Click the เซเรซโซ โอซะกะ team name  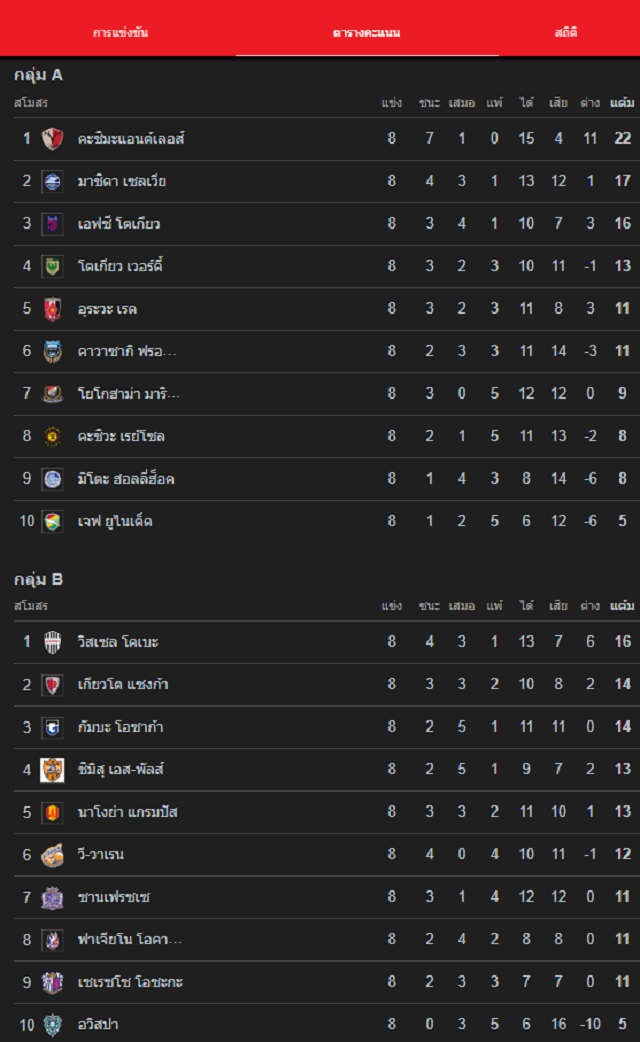(x=130, y=982)
